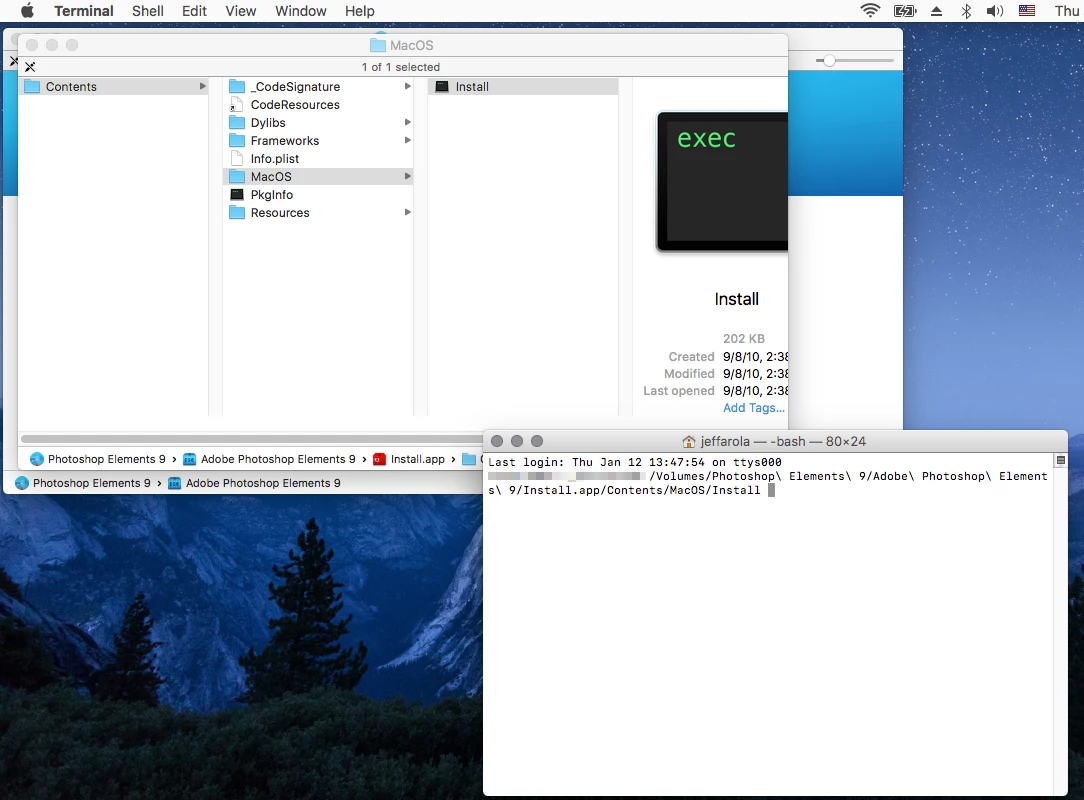Click the Finder horizontal scrollbar

(x=252, y=438)
